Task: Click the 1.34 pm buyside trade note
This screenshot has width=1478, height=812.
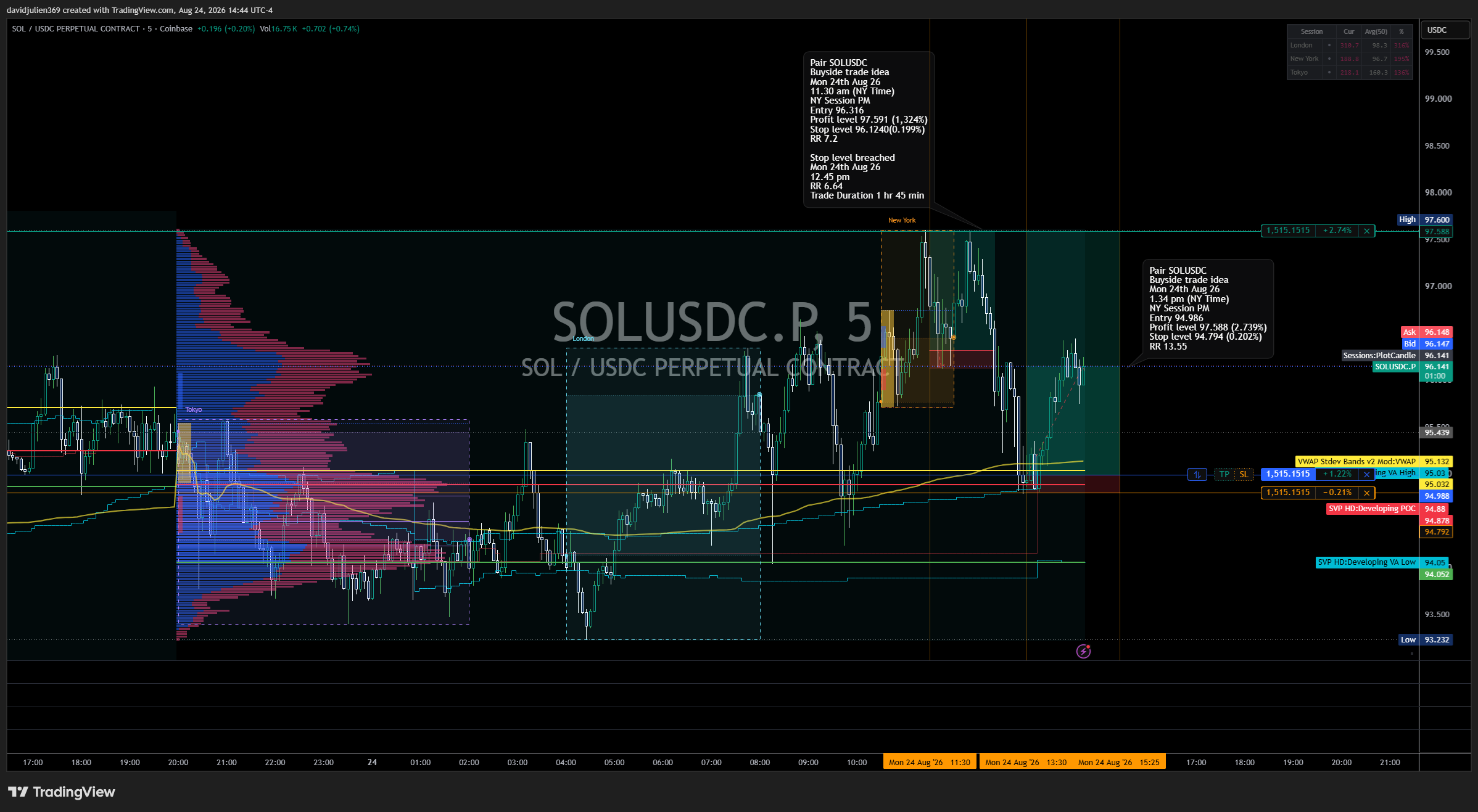Action: click(x=1208, y=308)
